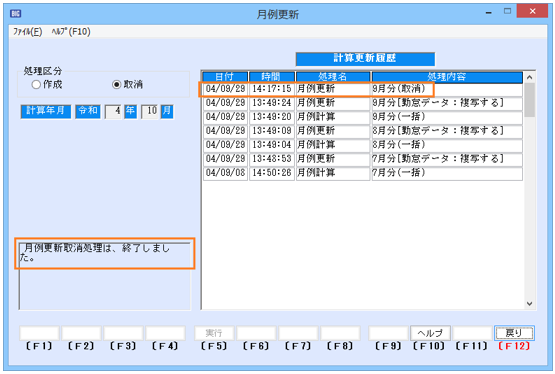Viewport: 555px width, 374px height.
Task: Click the 時間 column header
Action: [x=272, y=77]
